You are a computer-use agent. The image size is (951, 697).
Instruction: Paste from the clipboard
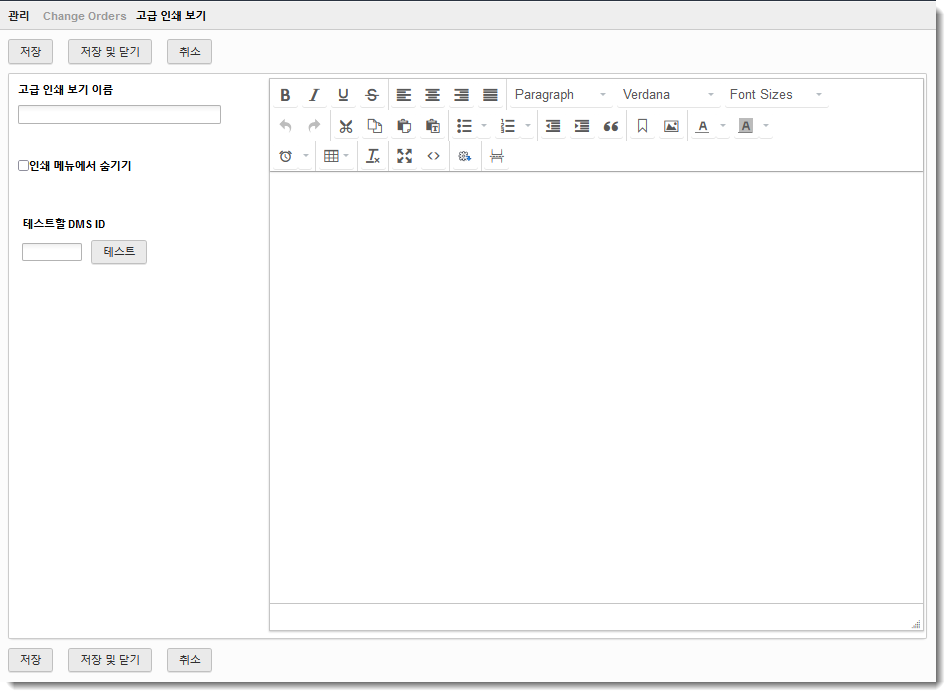(404, 126)
